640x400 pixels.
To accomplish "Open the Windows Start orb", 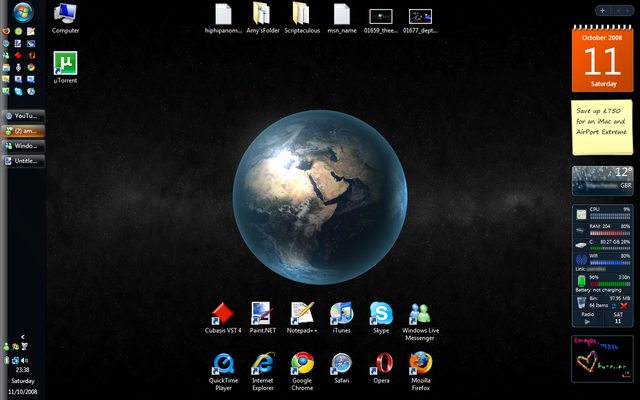I will tap(18, 13).
